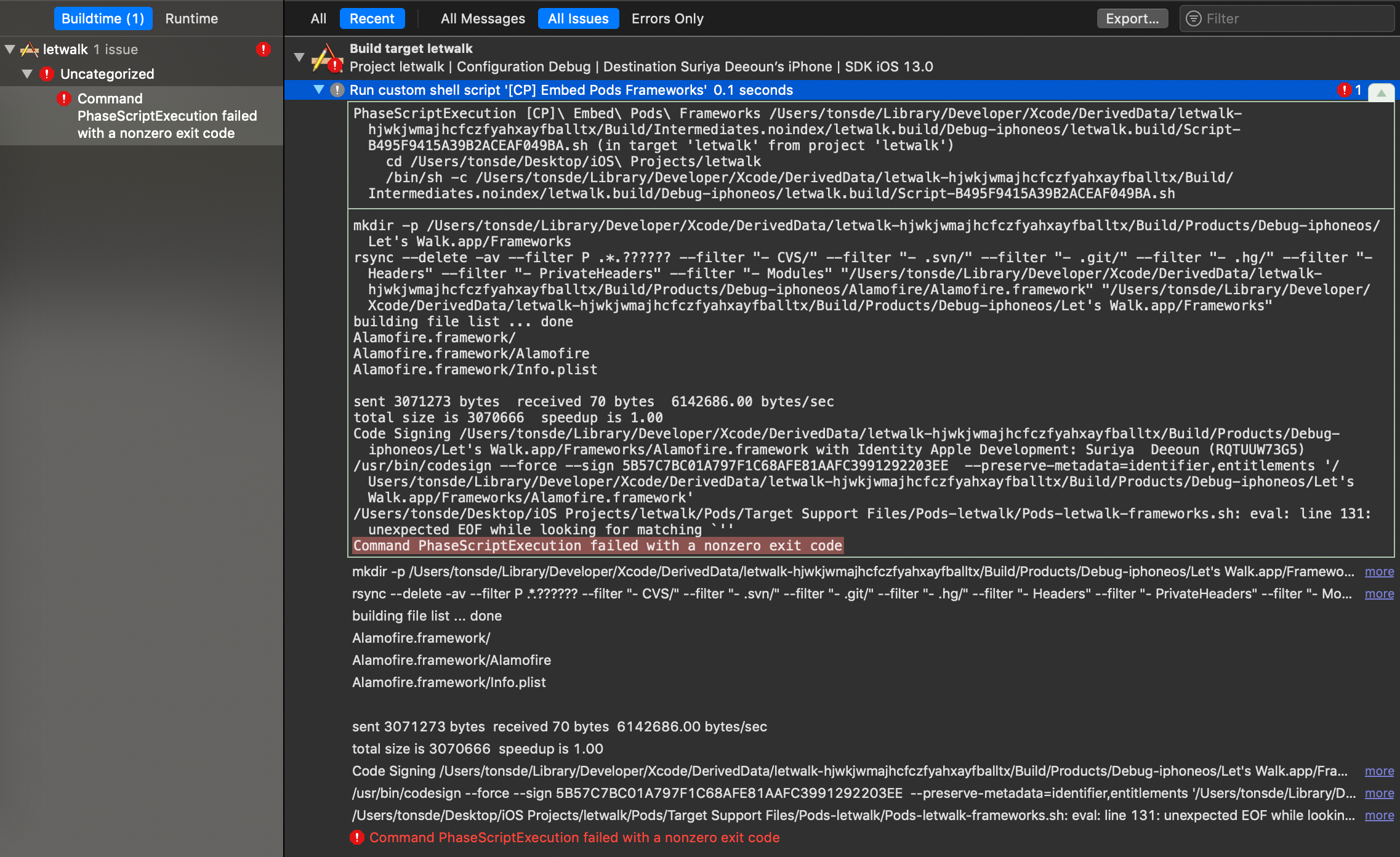1400x857 pixels.
Task: Click 'more' link on the Code Signing line
Action: [x=1379, y=771]
